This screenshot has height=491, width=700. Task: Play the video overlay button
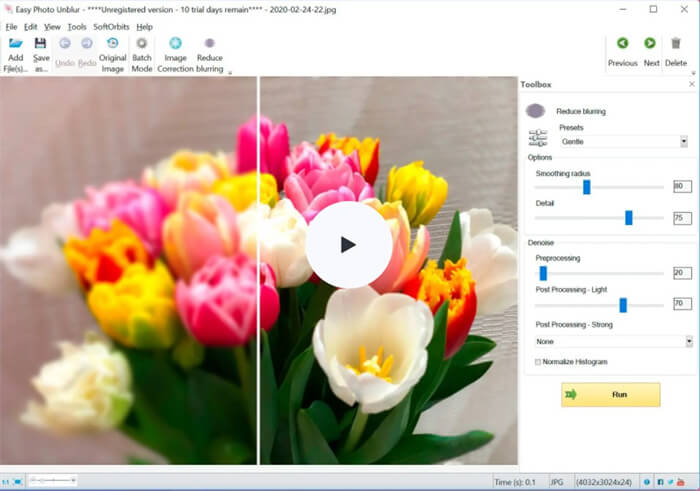[349, 245]
